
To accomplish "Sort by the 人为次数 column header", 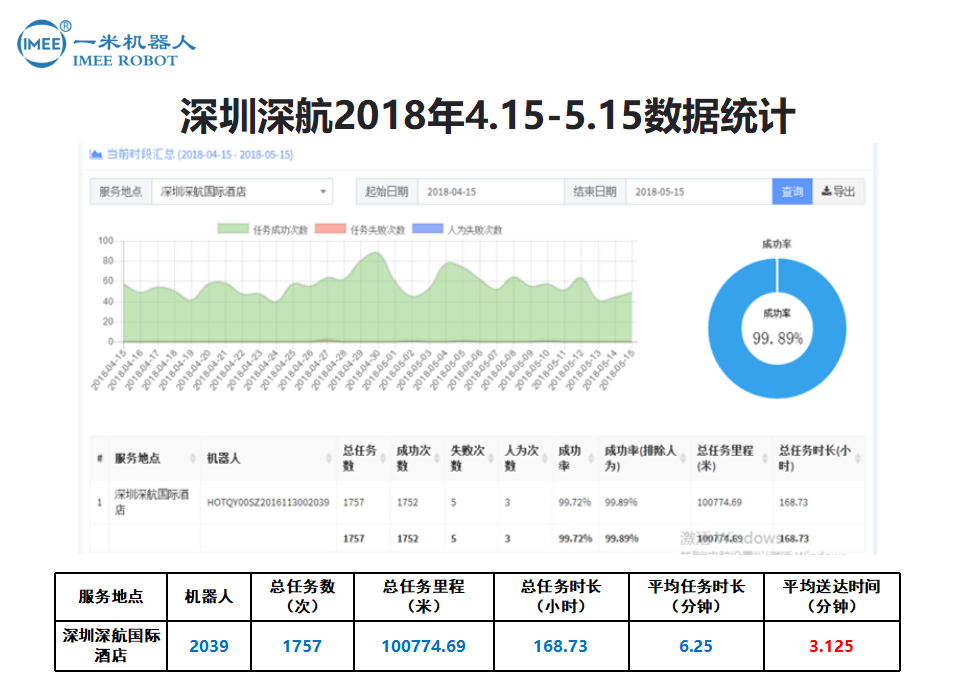I will tap(525, 458).
